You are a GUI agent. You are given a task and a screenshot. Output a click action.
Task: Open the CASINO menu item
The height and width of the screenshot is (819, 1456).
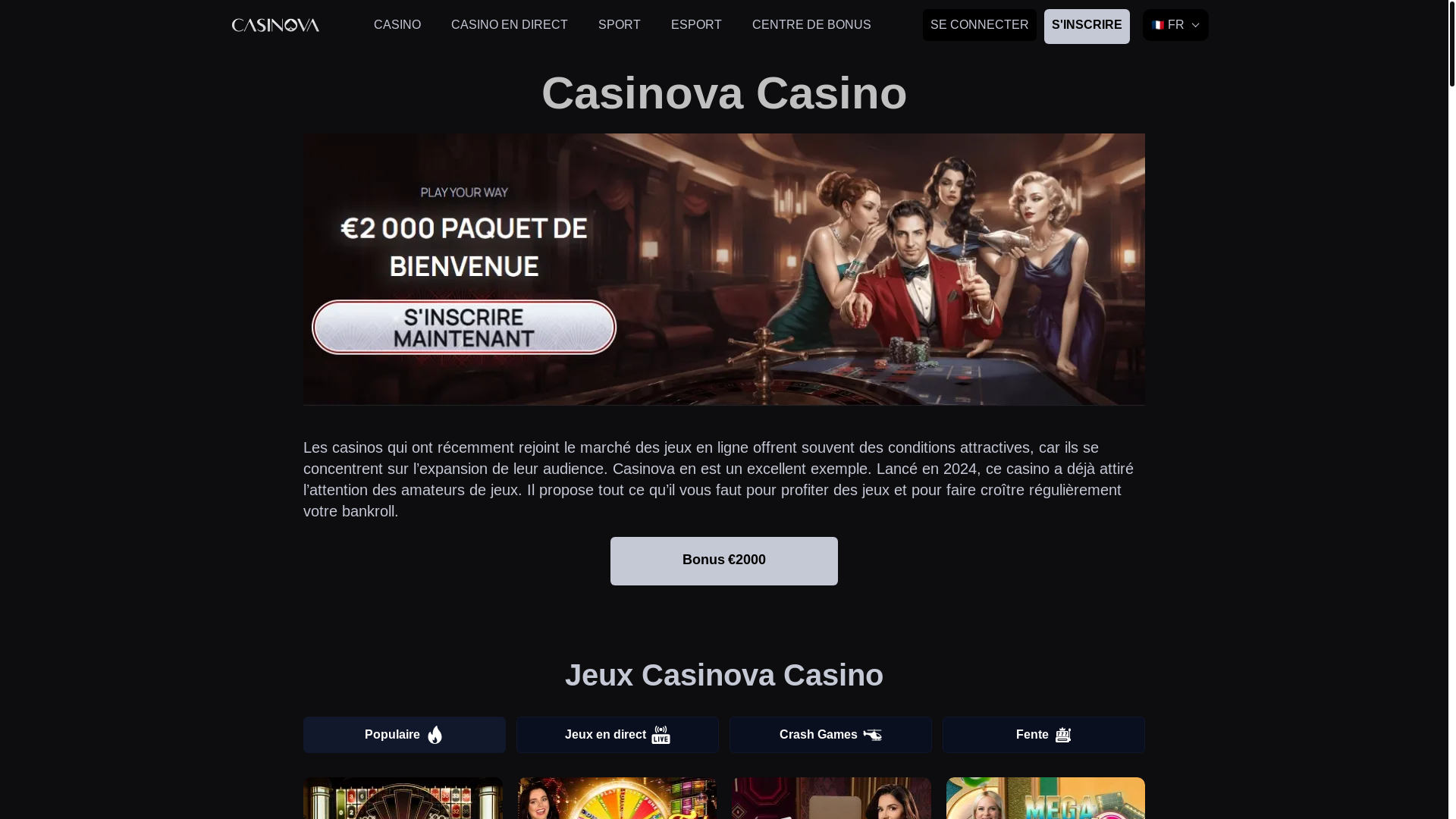(397, 25)
